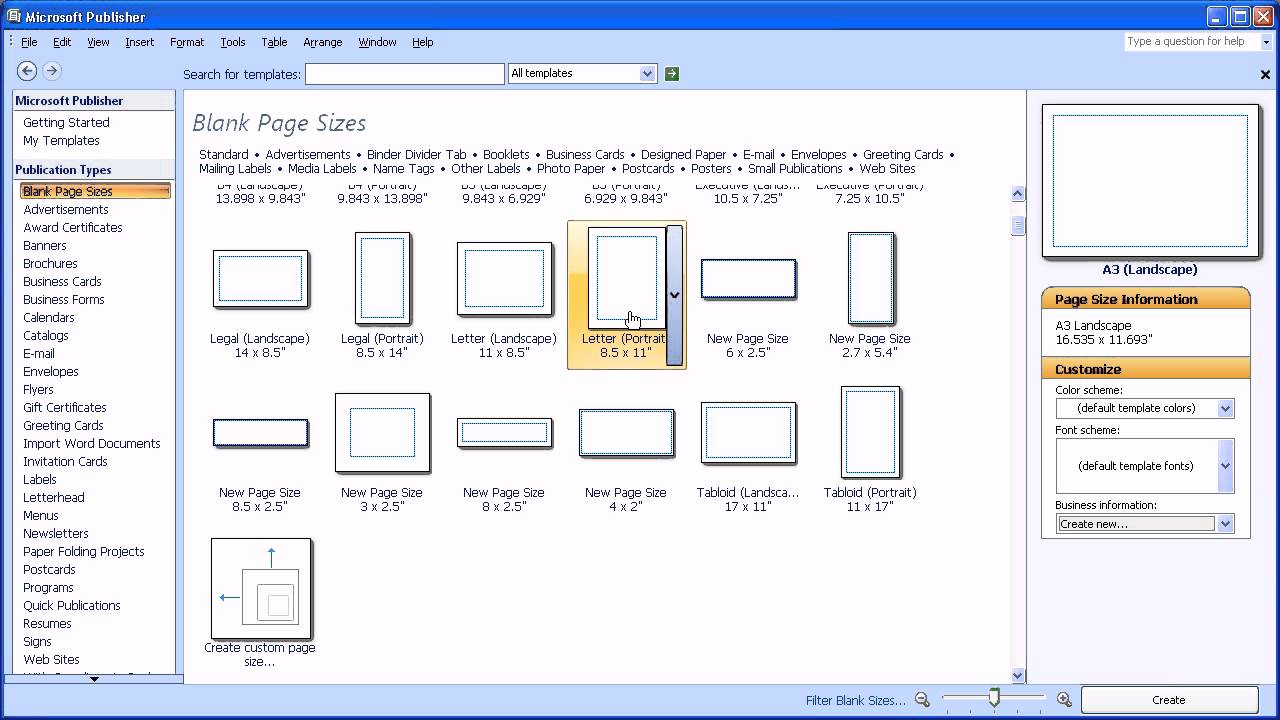Click the green search Go arrow
Screen dimensions: 1280x720
pos(672,73)
